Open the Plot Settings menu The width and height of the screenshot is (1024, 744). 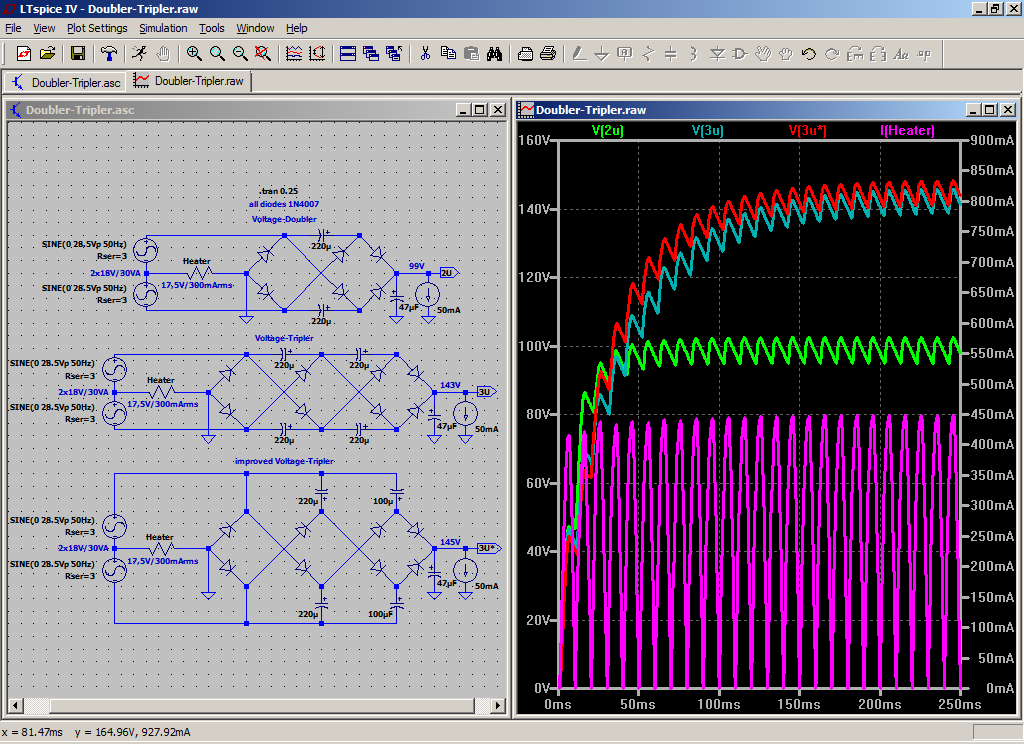(x=97, y=28)
